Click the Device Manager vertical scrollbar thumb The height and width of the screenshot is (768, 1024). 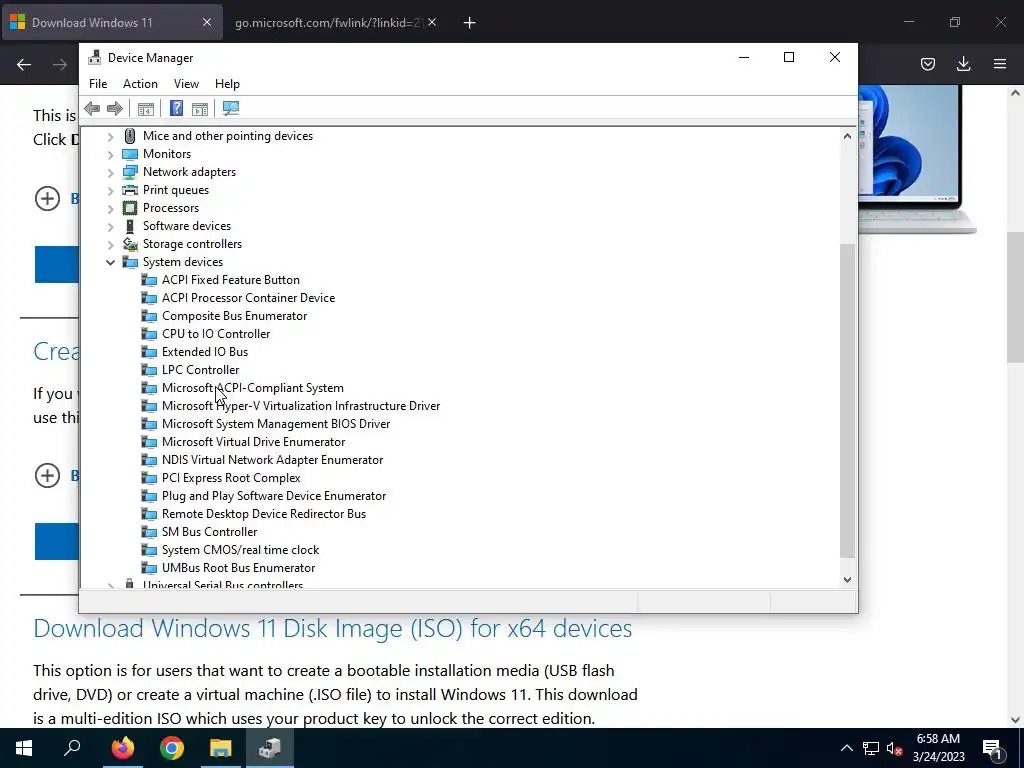(847, 400)
